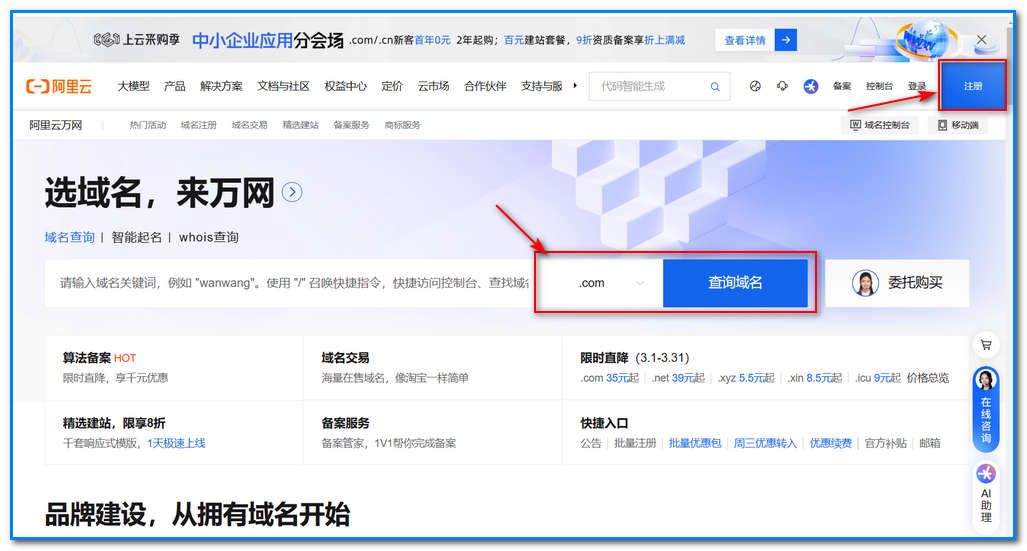Click .com 35元起 price link
The width and height of the screenshot is (1027, 551).
point(609,378)
